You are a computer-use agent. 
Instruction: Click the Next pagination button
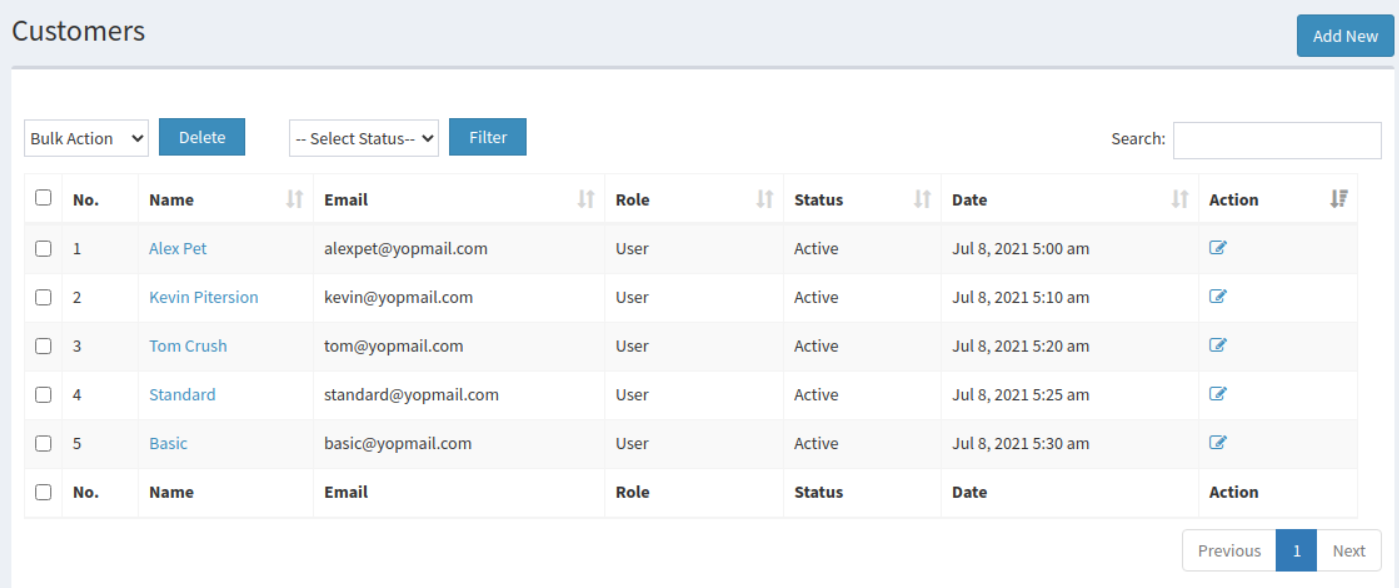(x=1348, y=551)
